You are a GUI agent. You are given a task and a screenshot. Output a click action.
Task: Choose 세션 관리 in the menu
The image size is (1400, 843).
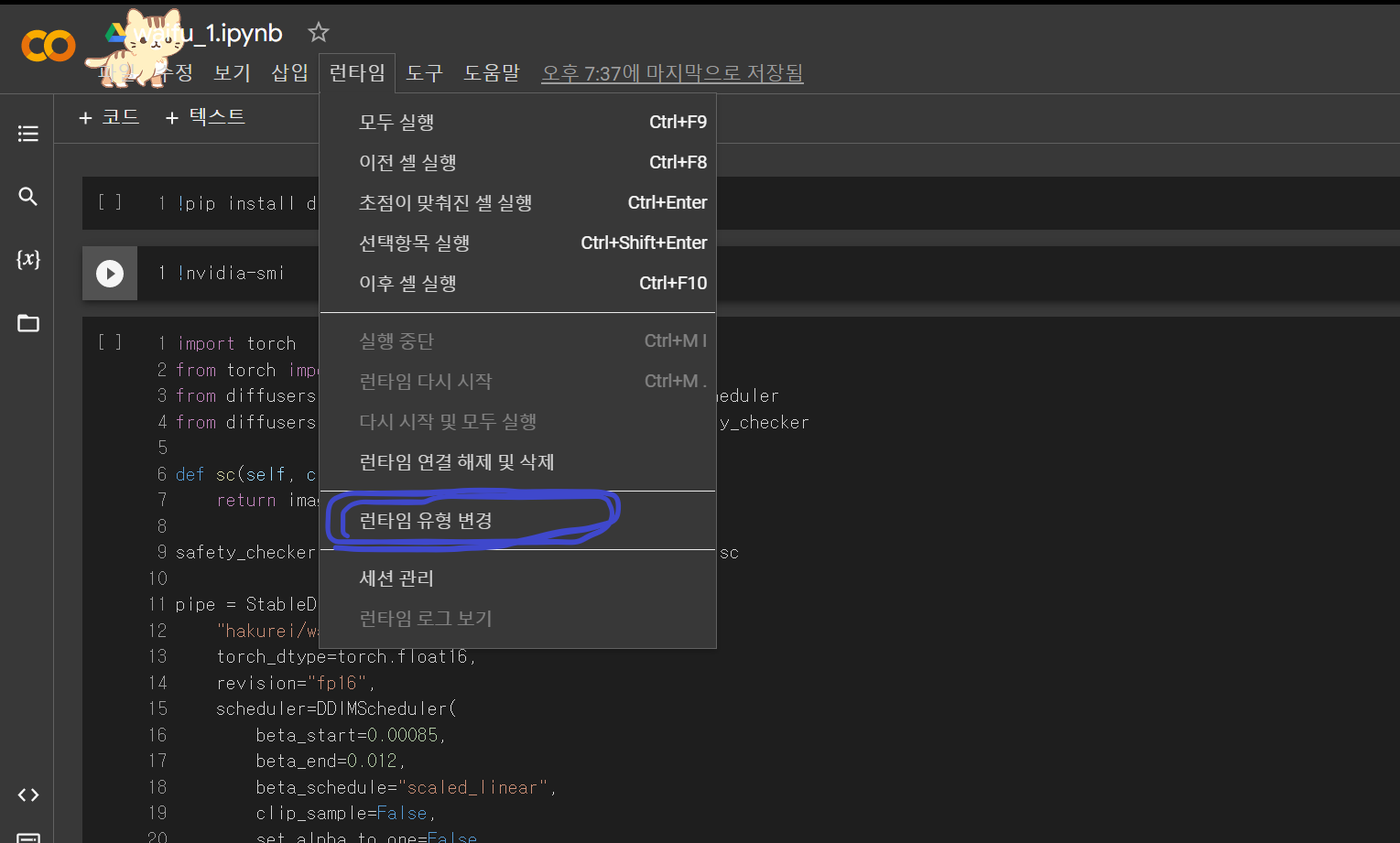[x=396, y=578]
